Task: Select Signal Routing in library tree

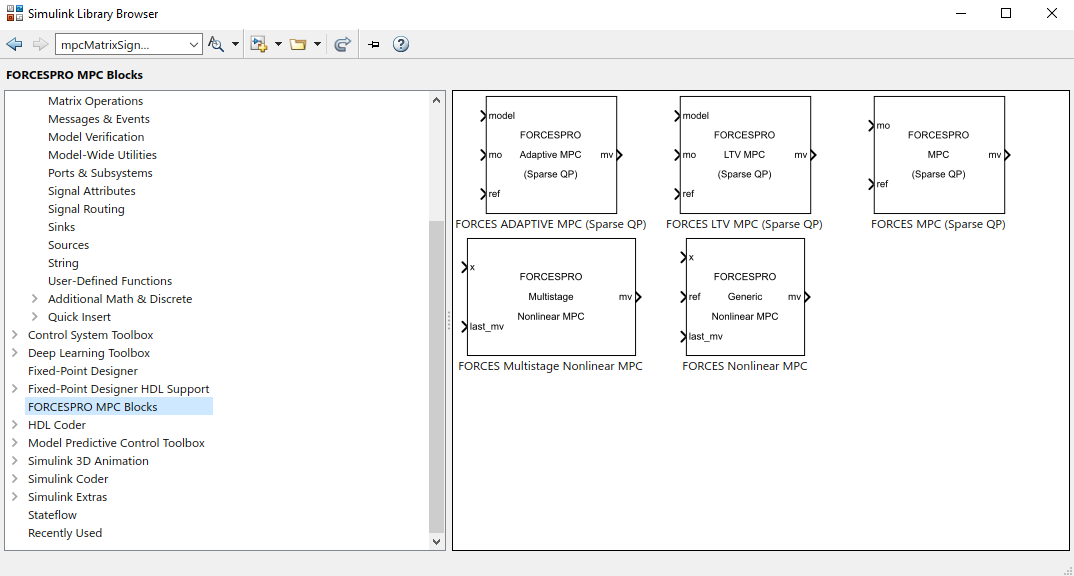Action: (86, 209)
